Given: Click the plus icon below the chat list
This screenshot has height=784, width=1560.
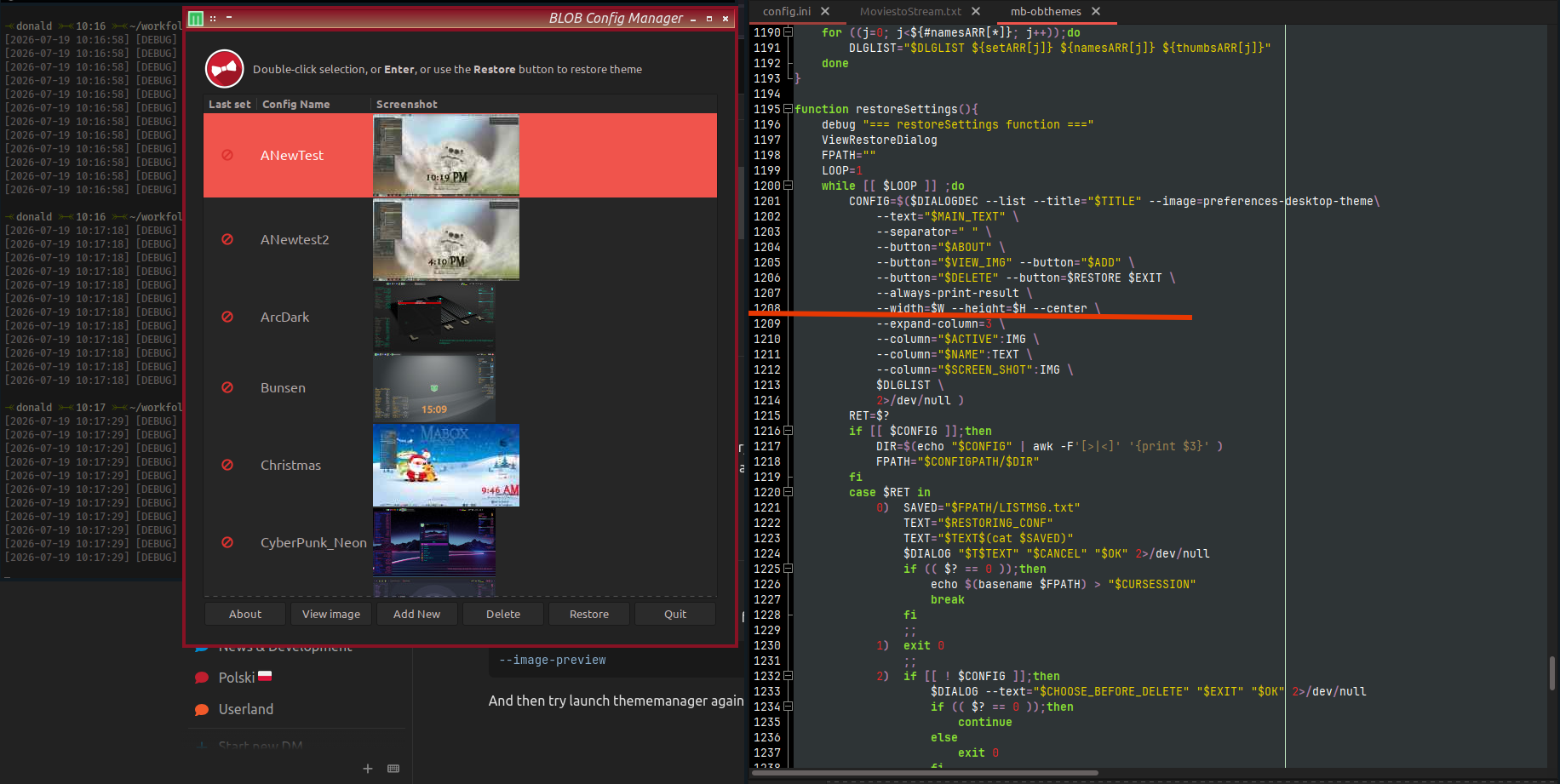Looking at the screenshot, I should click(368, 768).
